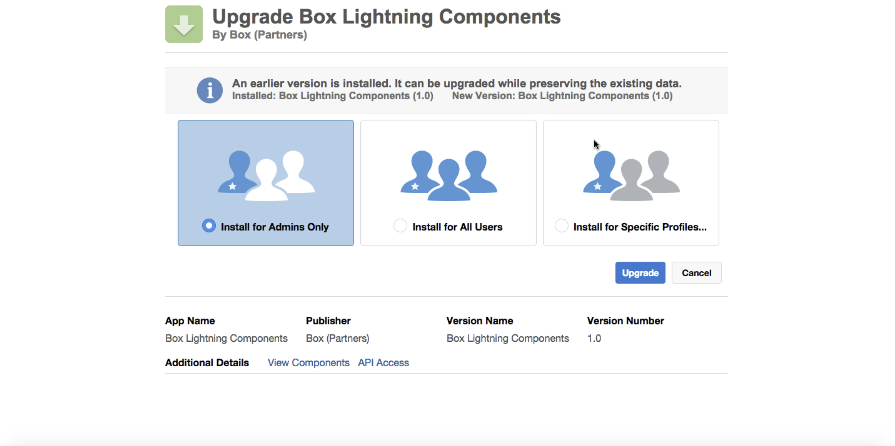
Task: Click the Box Lightning Components app name value
Action: (x=227, y=339)
